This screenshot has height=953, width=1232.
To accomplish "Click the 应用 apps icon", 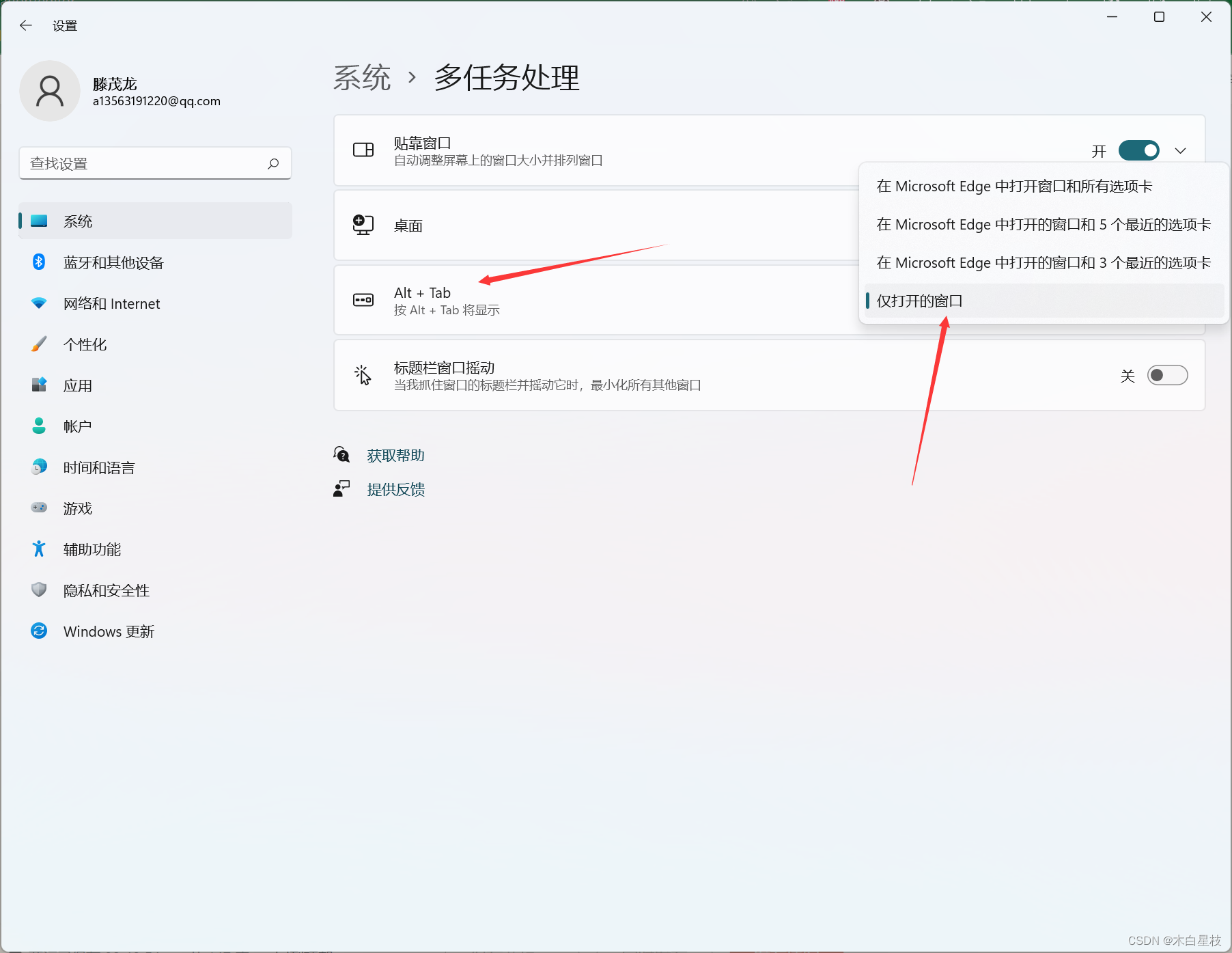I will [x=39, y=385].
